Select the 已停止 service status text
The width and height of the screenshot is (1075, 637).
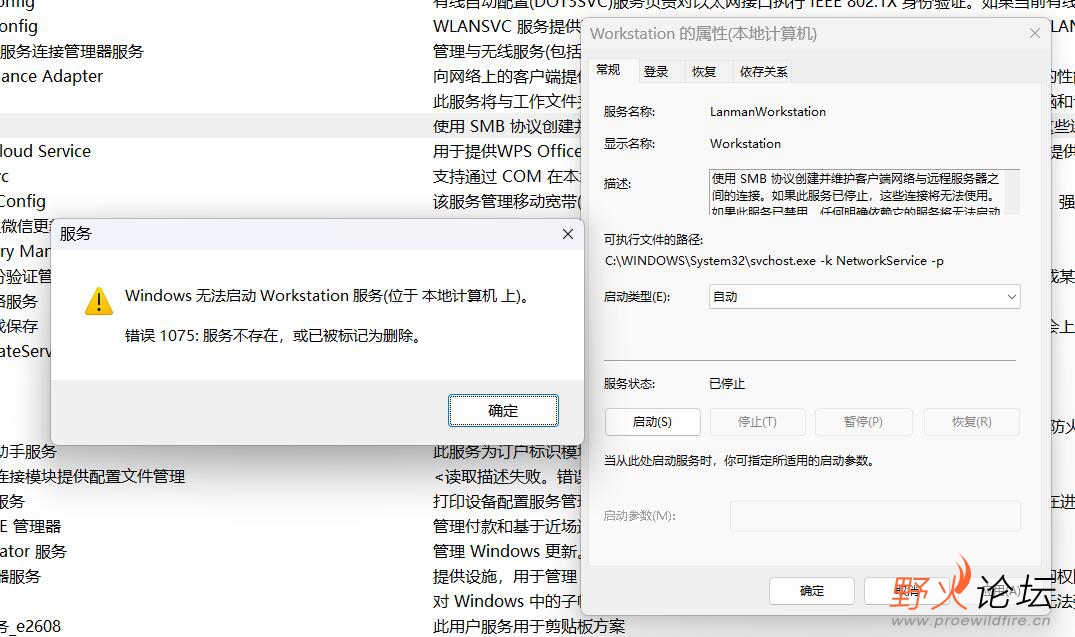727,383
